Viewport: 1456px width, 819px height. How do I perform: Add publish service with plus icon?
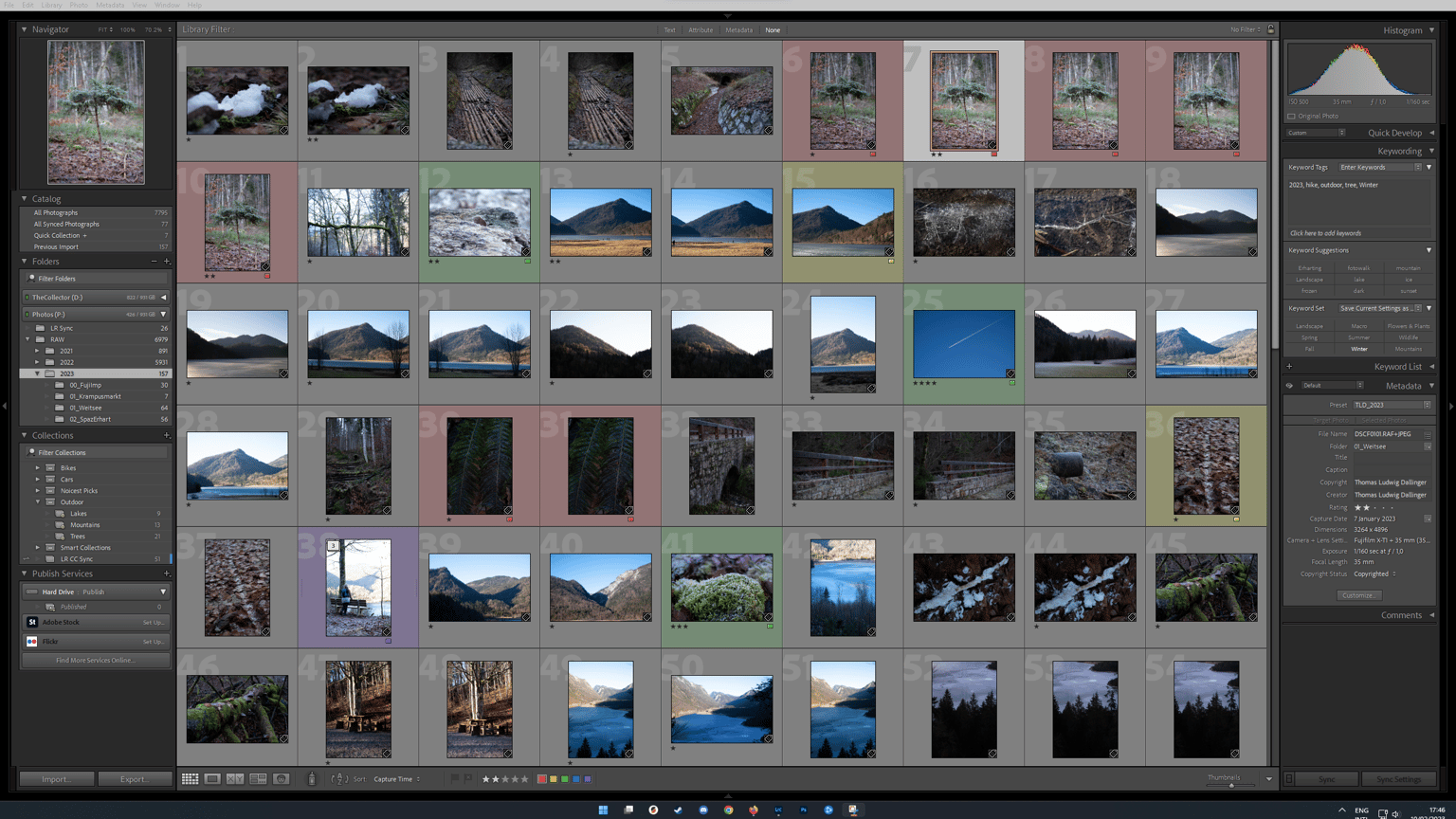tap(167, 573)
